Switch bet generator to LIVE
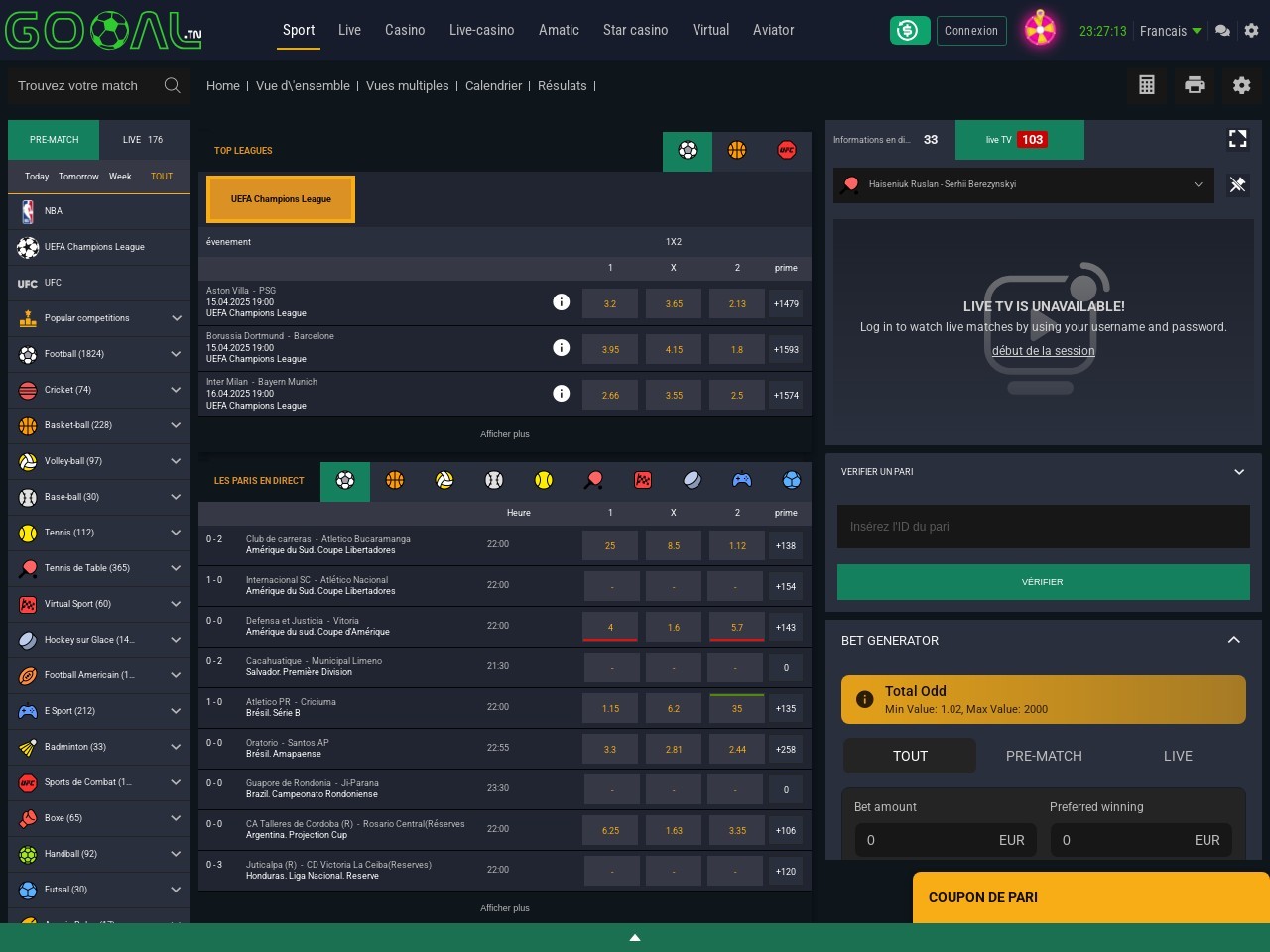This screenshot has height=952, width=1270. pos(1178,756)
